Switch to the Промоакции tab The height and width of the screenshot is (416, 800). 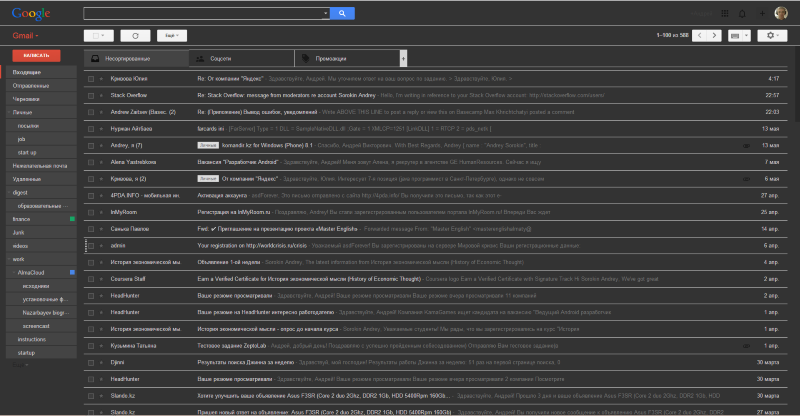point(347,59)
